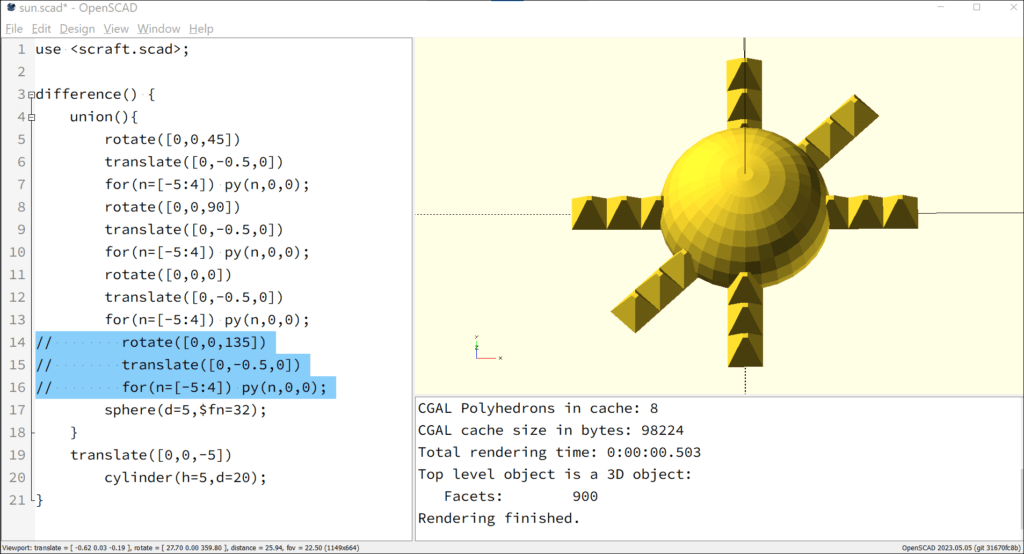Screen dimensions: 1024x554
Task: Click the 'rotate([0,0,0])' code line
Action: 168,274
